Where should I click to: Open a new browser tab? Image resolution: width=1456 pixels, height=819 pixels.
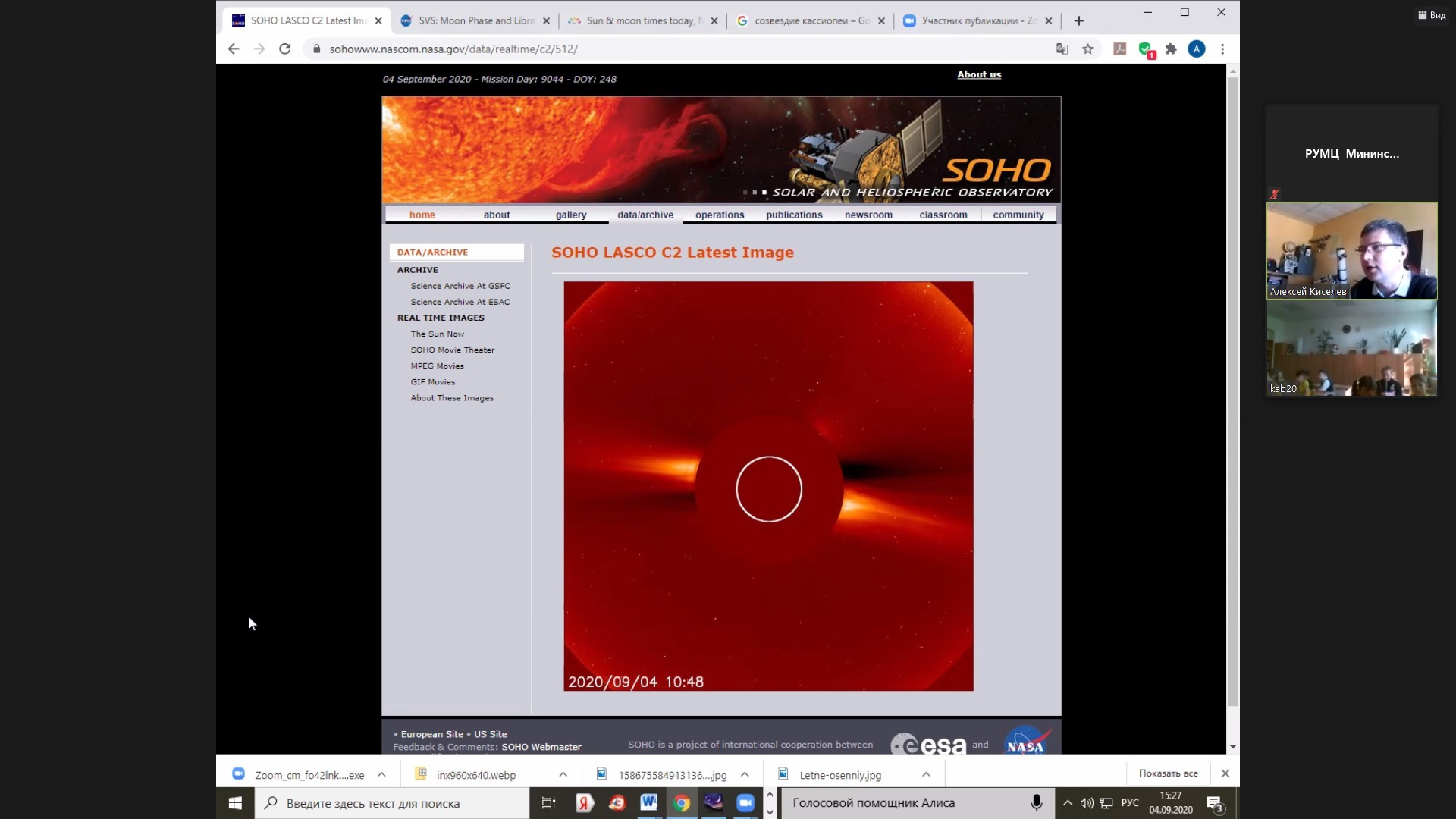1079,20
